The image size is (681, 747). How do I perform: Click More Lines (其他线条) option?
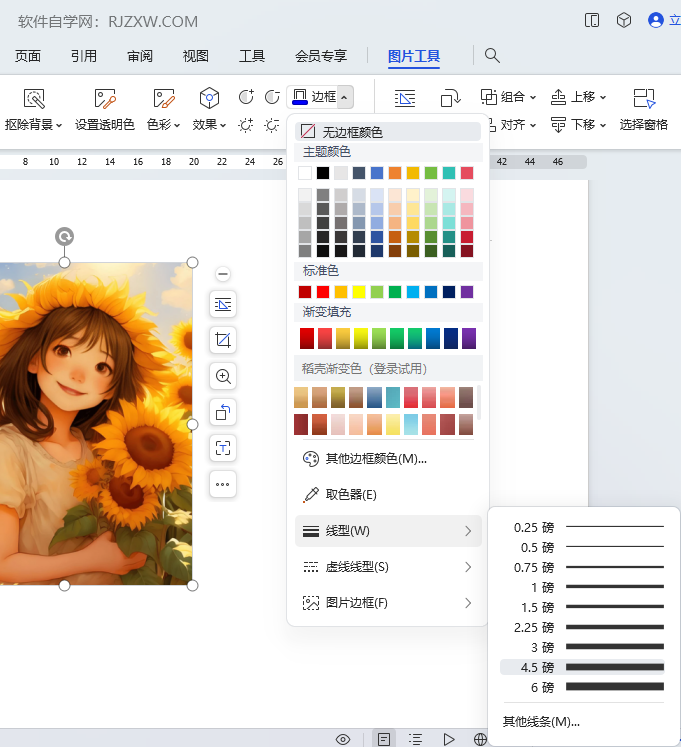540,721
